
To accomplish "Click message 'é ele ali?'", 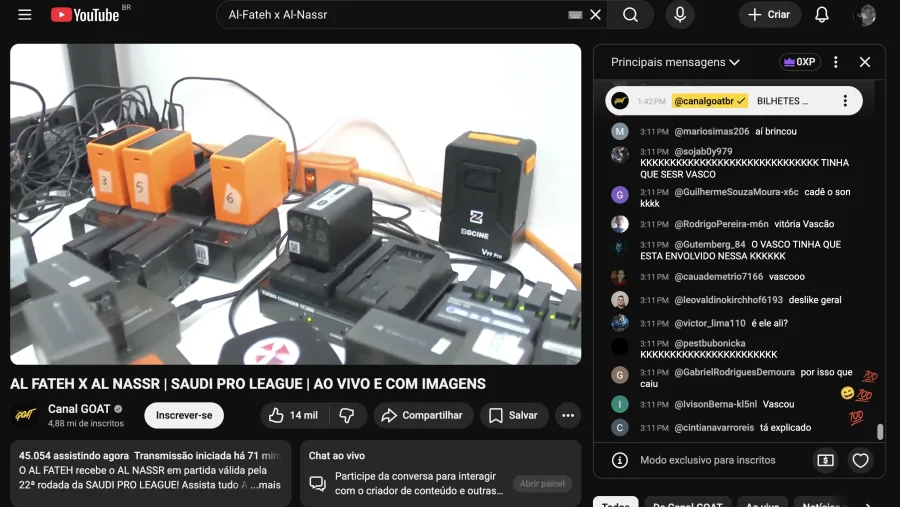I will pos(769,323).
